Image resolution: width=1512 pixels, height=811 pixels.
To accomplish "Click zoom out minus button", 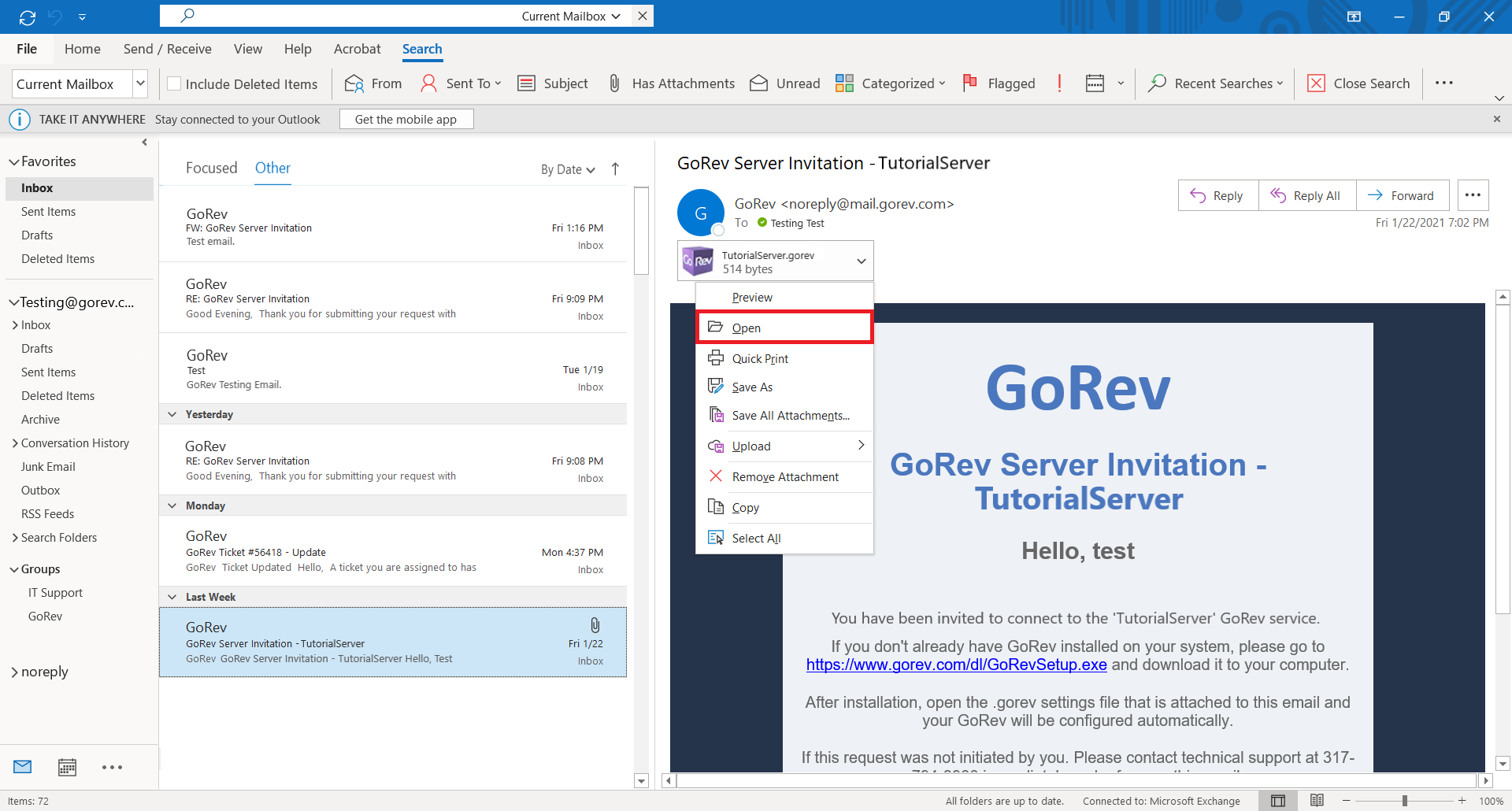I will coord(1346,801).
